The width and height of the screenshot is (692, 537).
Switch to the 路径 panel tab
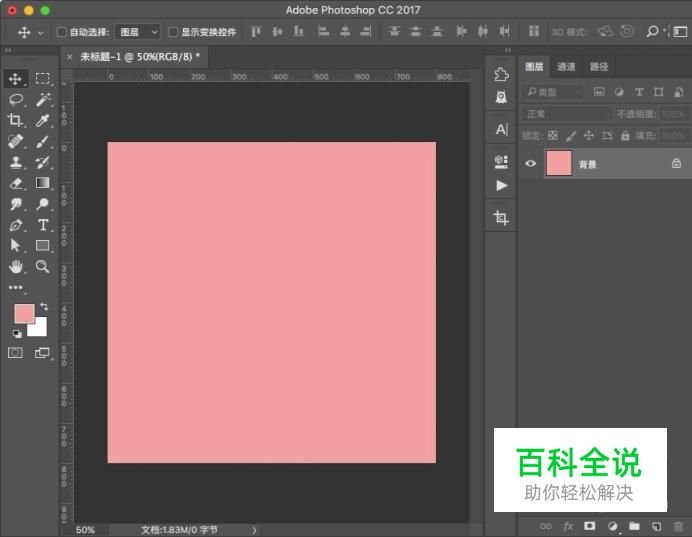click(599, 67)
